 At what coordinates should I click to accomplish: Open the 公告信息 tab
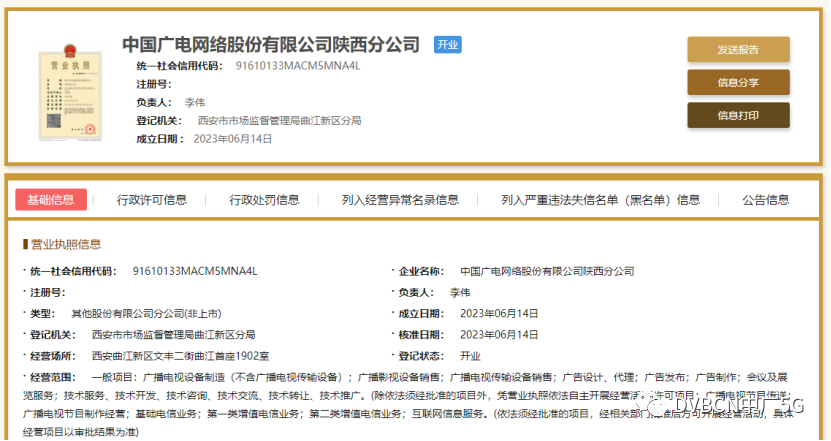765,200
